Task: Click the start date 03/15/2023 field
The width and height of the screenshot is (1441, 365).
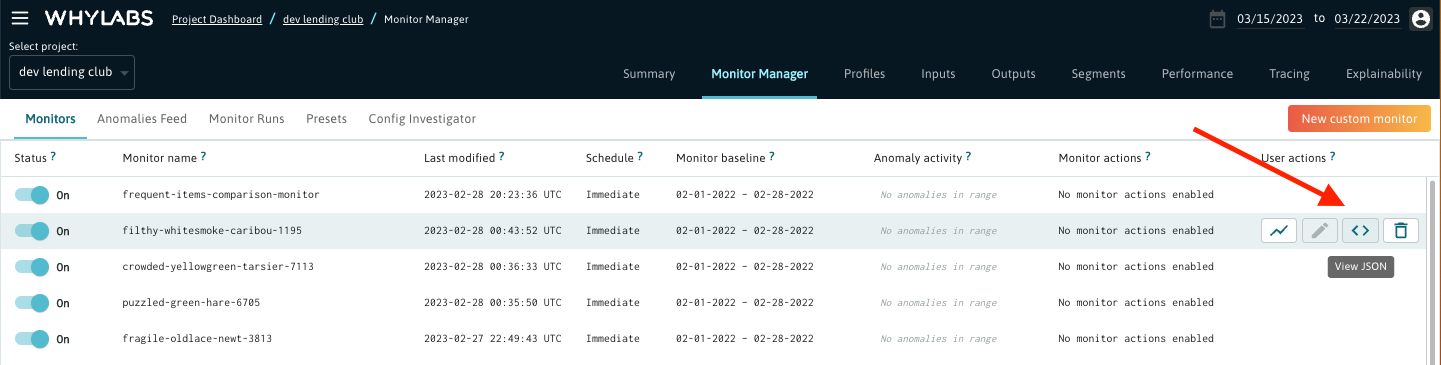Action: pyautogui.click(x=1270, y=19)
